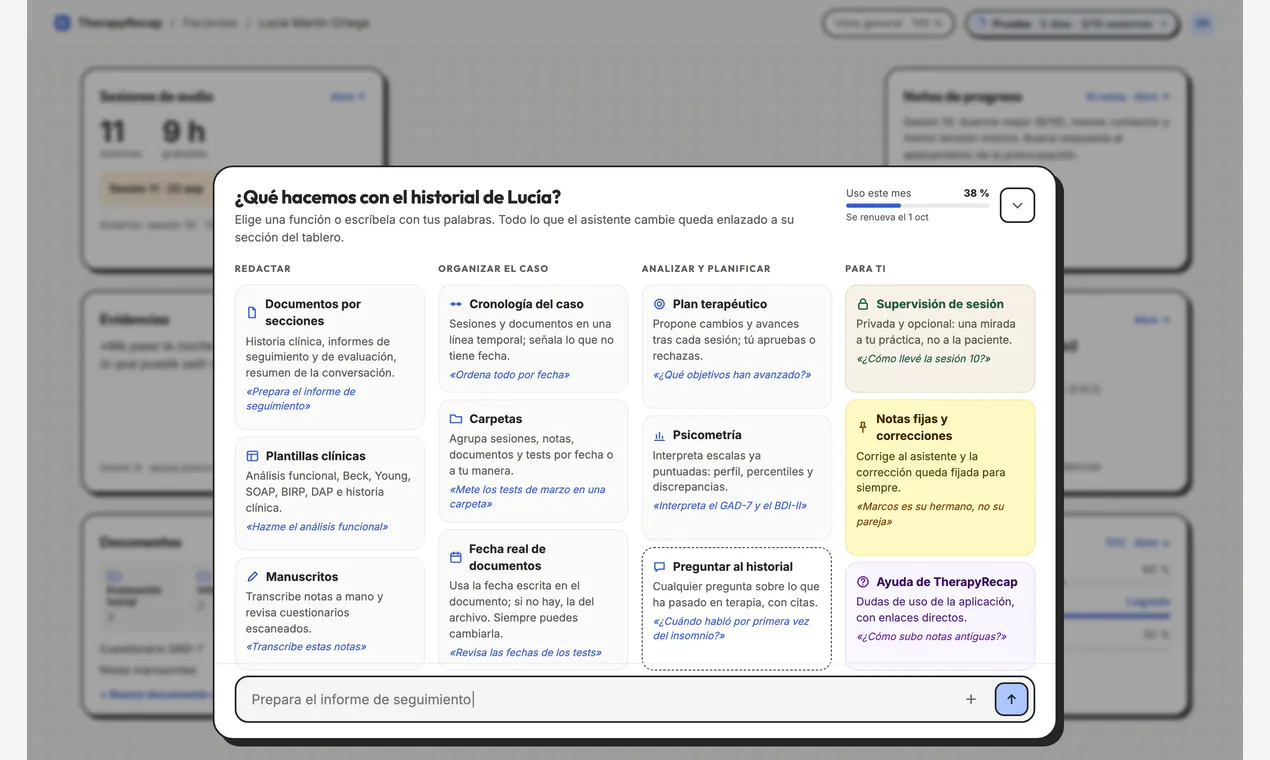The image size is (1270, 760).
Task: Click the question mark icon beside Ayuda de TherapyRecap
Action: (x=863, y=582)
